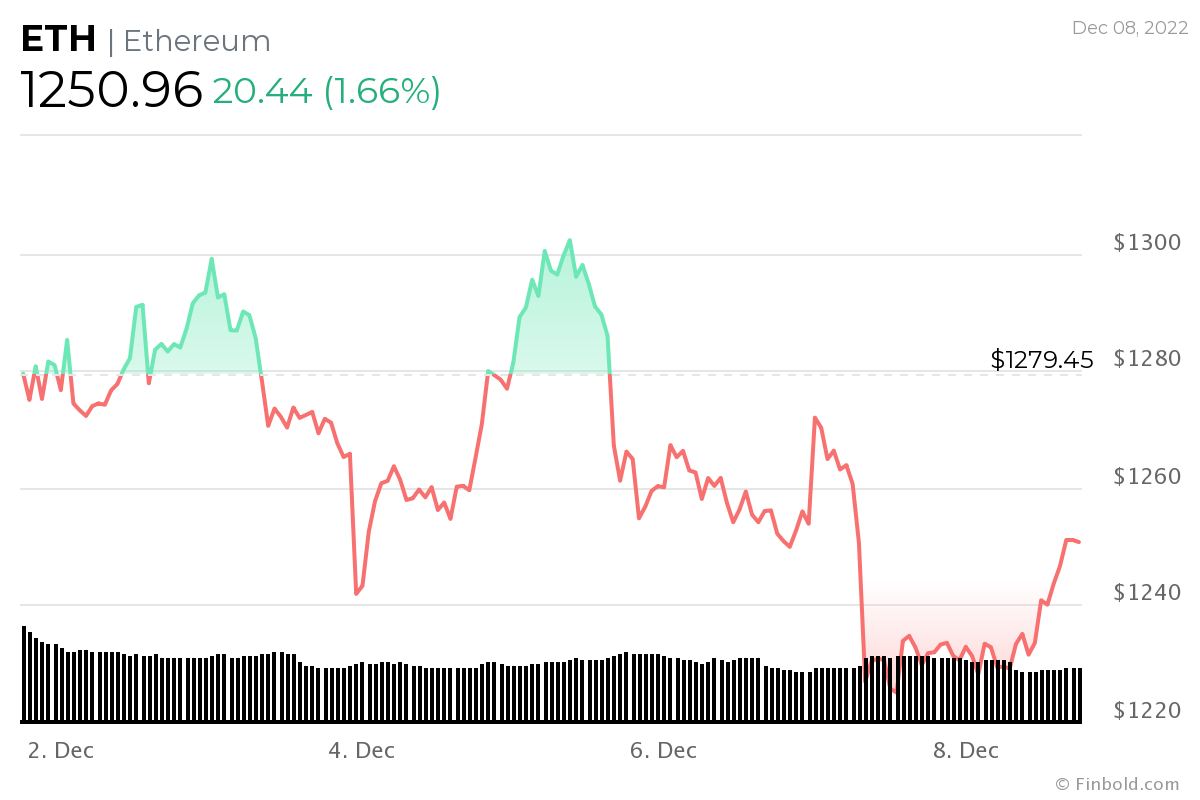Open the Finbold.com copyright link
This screenshot has height=800, width=1200.
pos(1117,784)
